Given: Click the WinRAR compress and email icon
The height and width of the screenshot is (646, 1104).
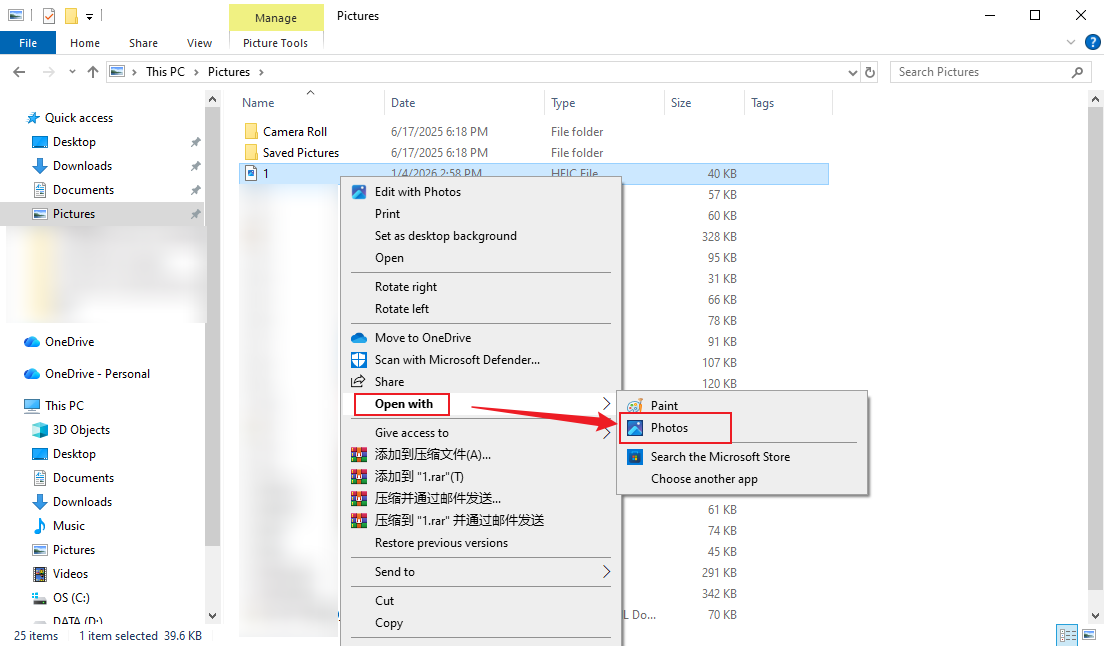Looking at the screenshot, I should click(359, 498).
